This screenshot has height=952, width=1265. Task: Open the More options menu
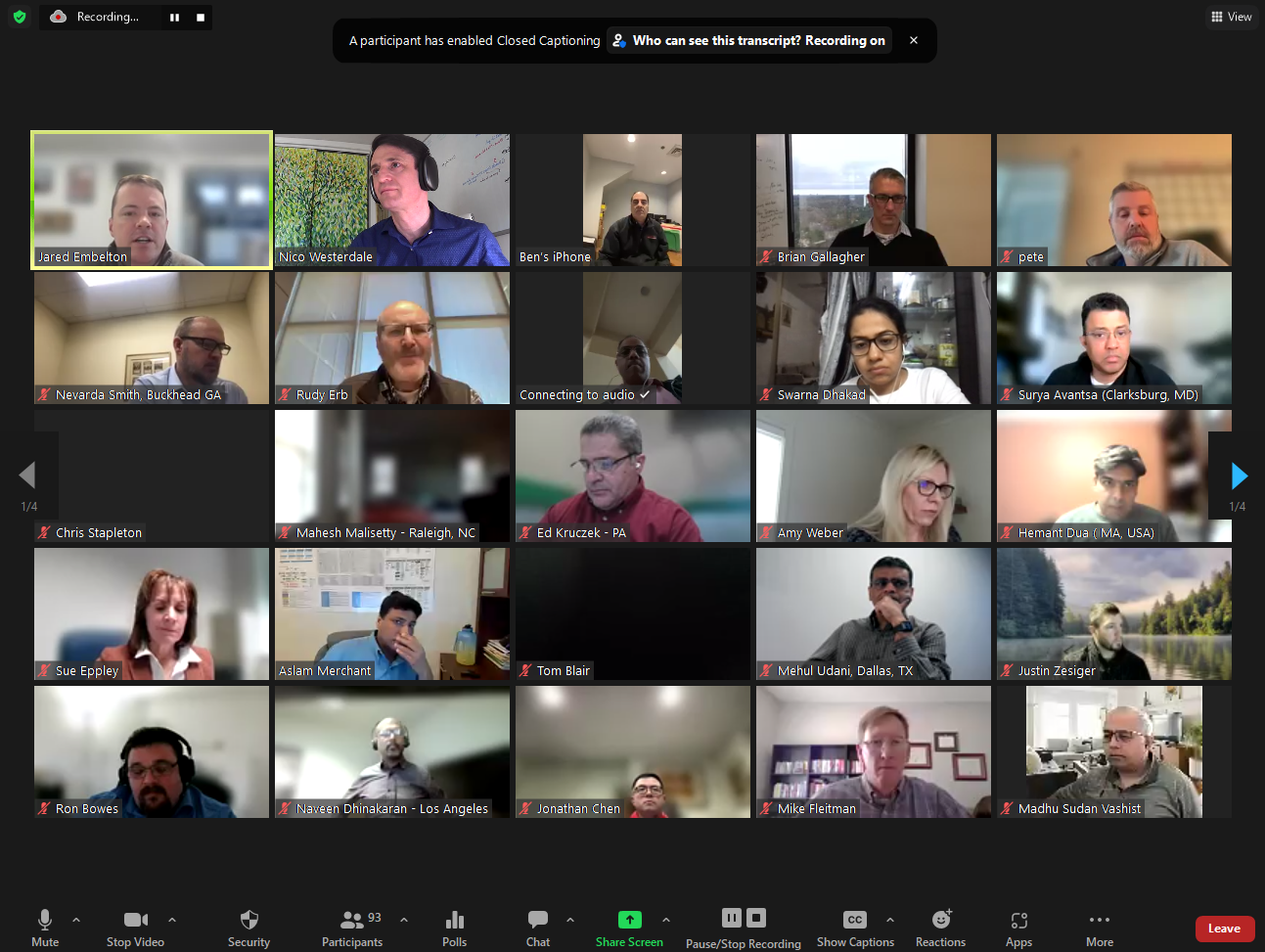(1099, 928)
